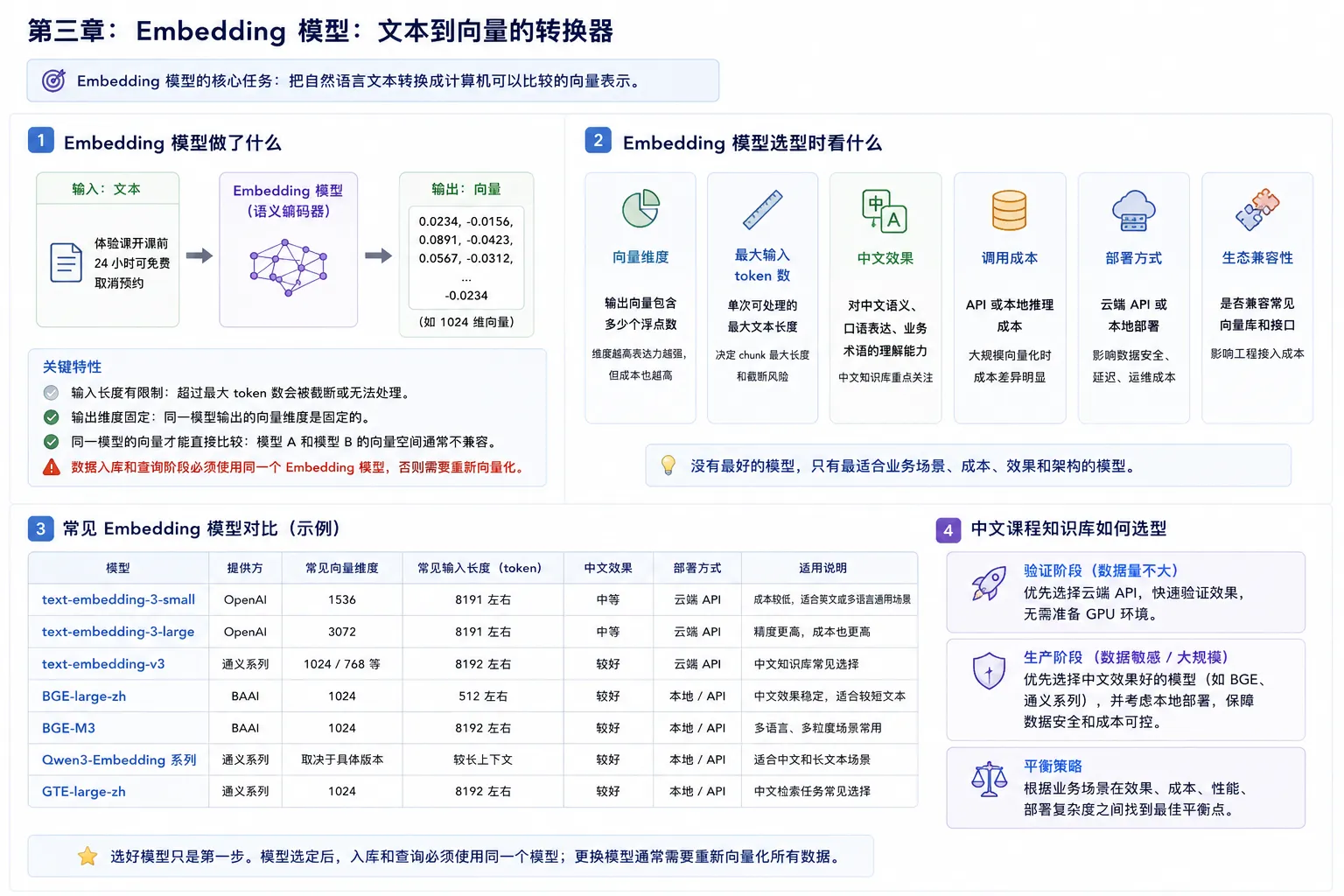Viewport: 1344px width, 896px height.
Task: Click the ruler icon above 最大输入 token 数
Action: click(x=762, y=209)
